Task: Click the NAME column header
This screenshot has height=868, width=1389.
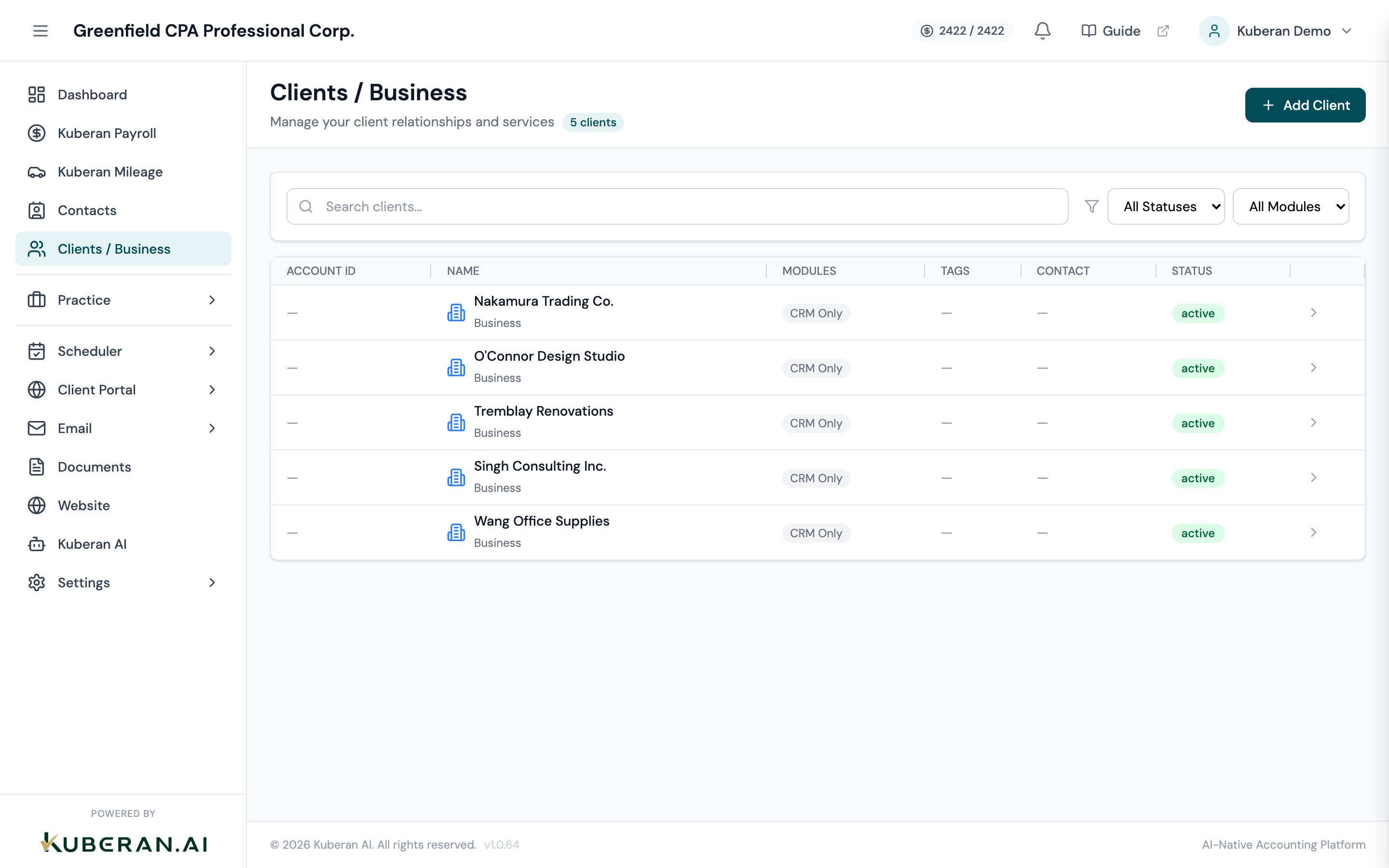Action: click(x=463, y=271)
